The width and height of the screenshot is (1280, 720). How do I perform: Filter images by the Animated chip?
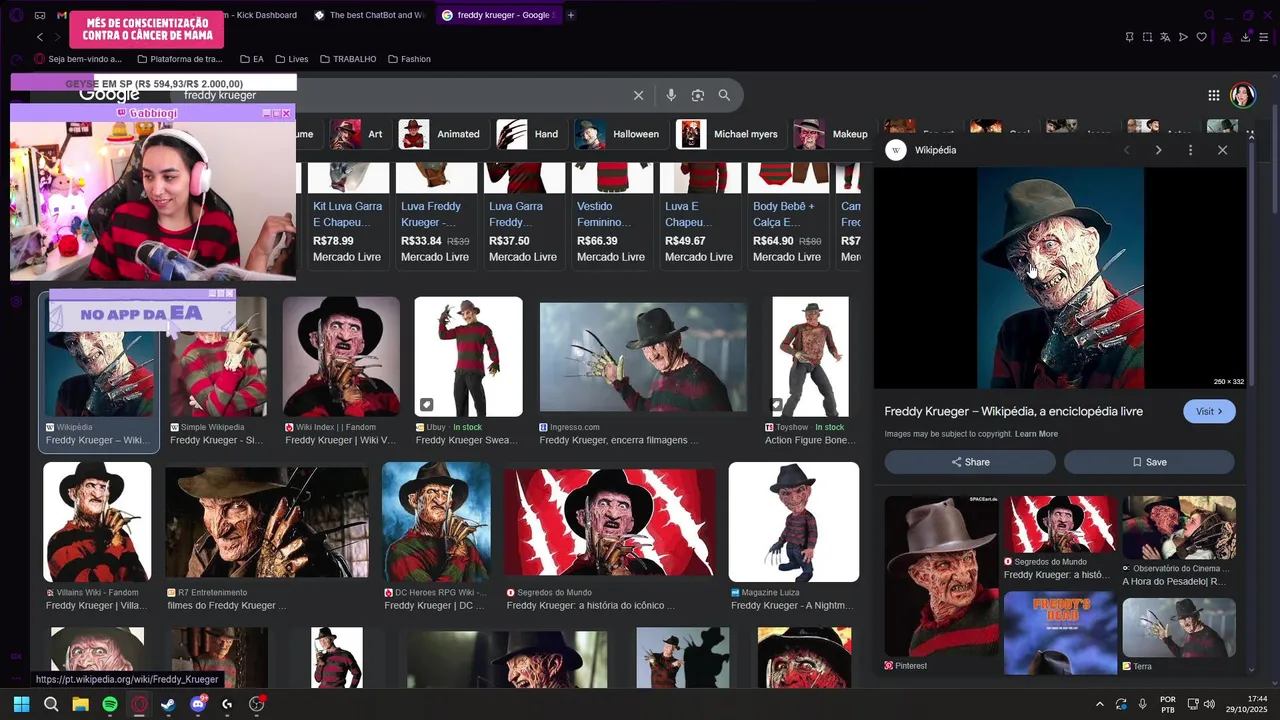click(x=440, y=134)
